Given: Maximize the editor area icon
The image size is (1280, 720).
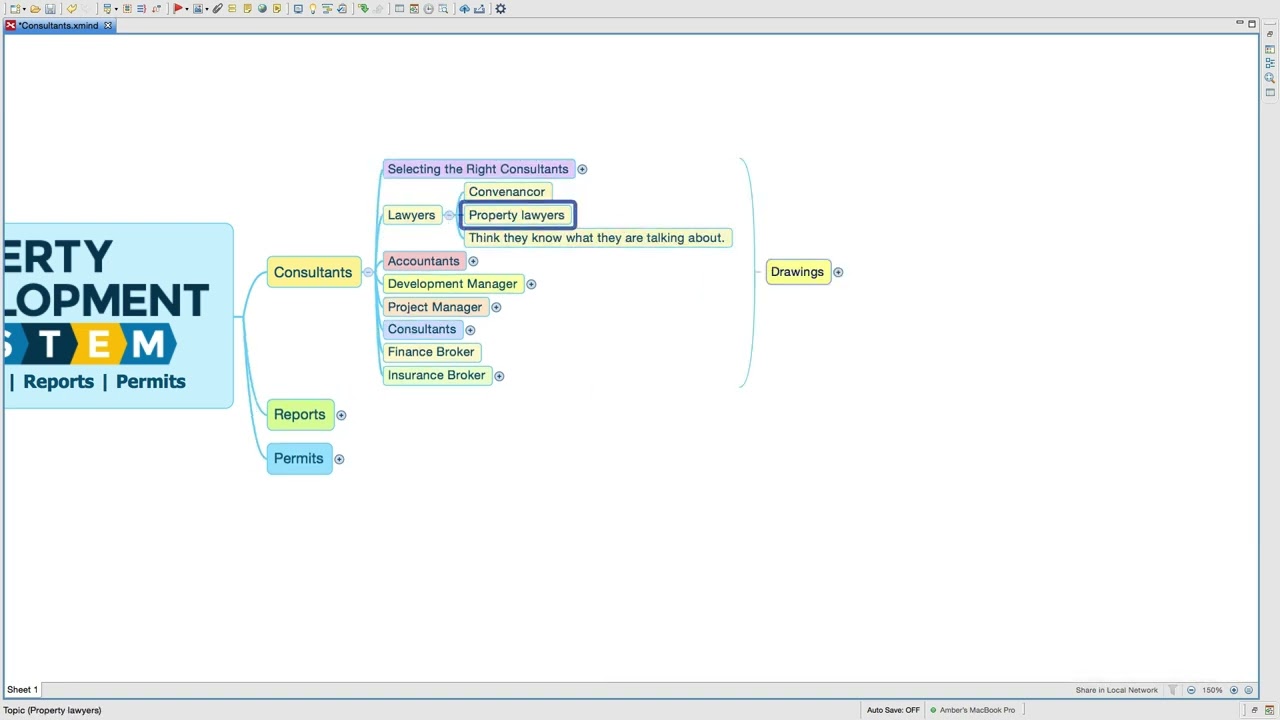Looking at the screenshot, I should [1251, 23].
